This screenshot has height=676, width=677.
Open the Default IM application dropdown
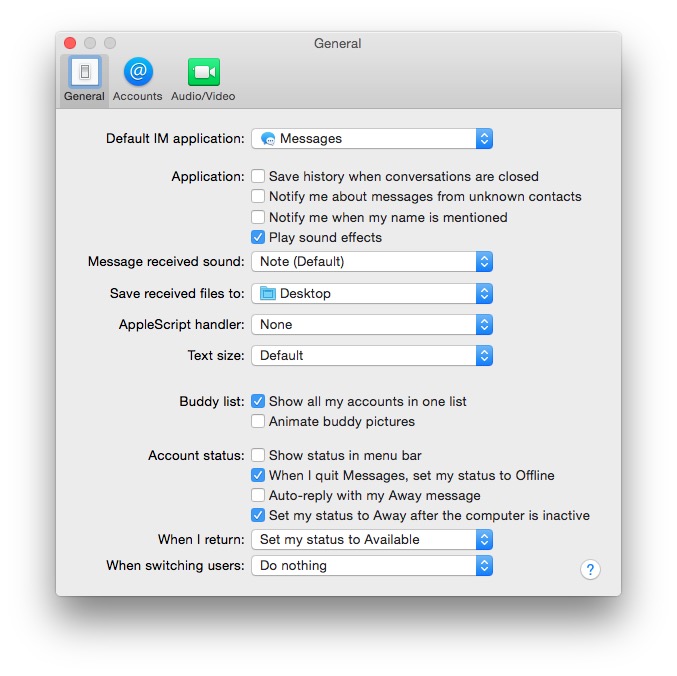[372, 139]
